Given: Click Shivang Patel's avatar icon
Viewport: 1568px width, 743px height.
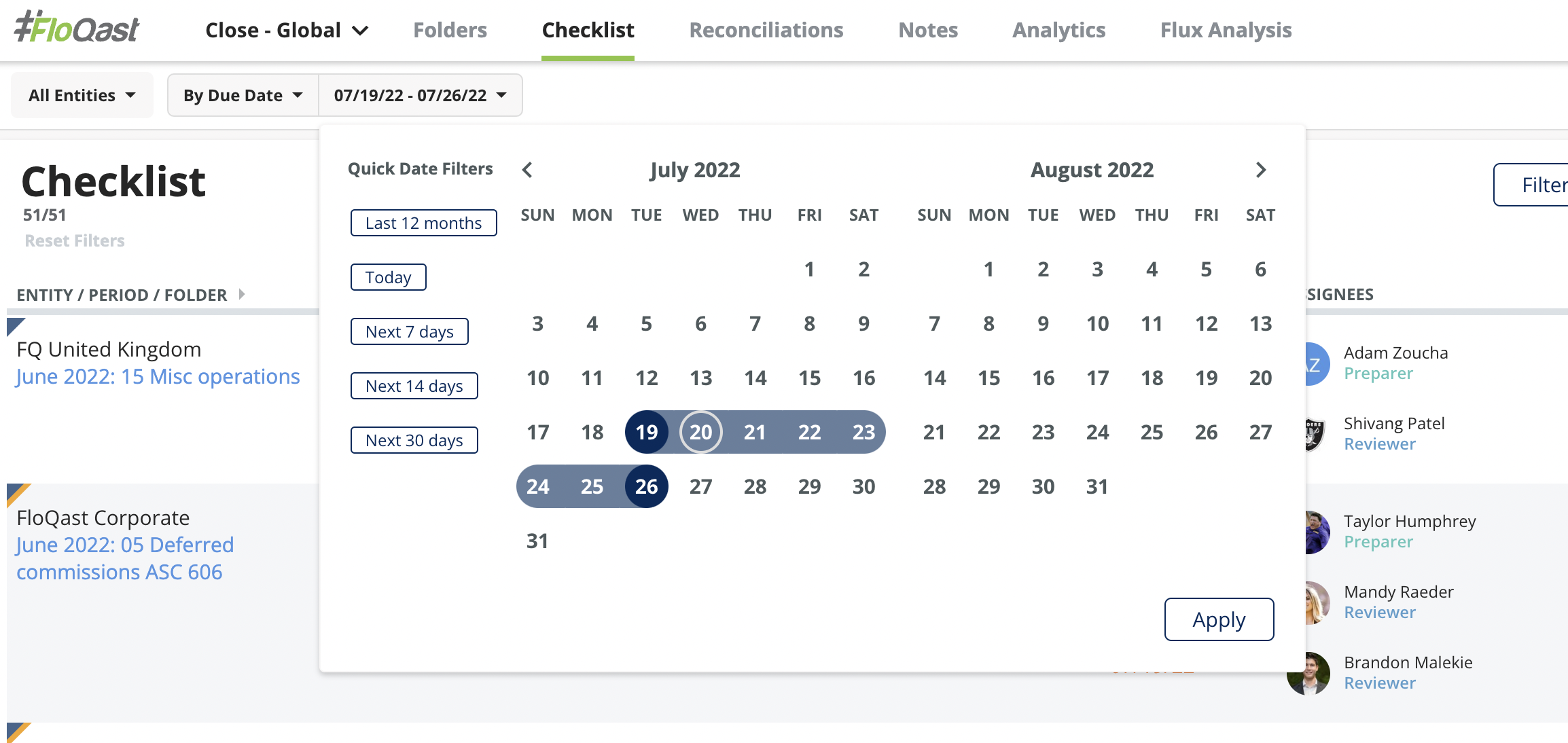Looking at the screenshot, I should click(x=1316, y=434).
